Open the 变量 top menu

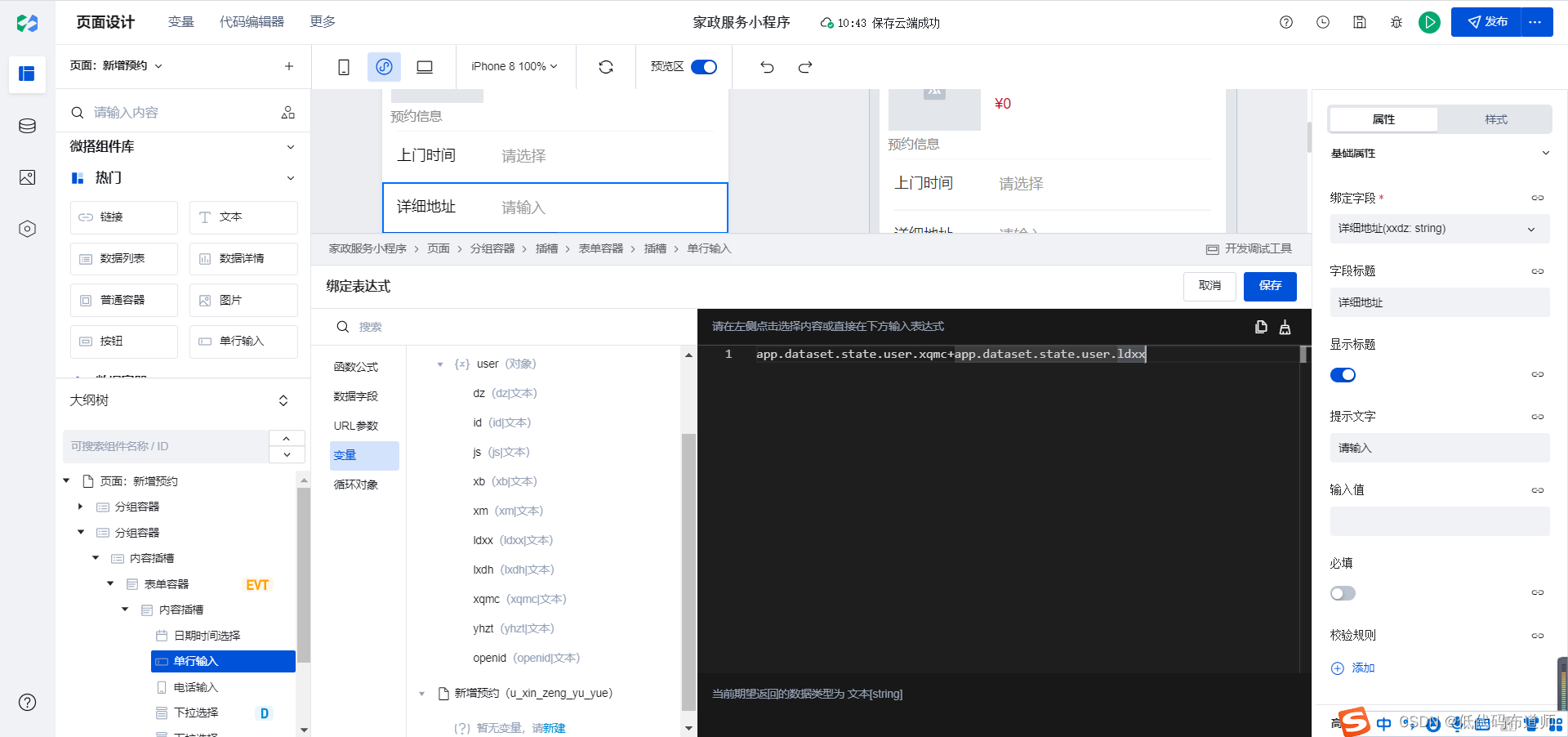tap(180, 22)
